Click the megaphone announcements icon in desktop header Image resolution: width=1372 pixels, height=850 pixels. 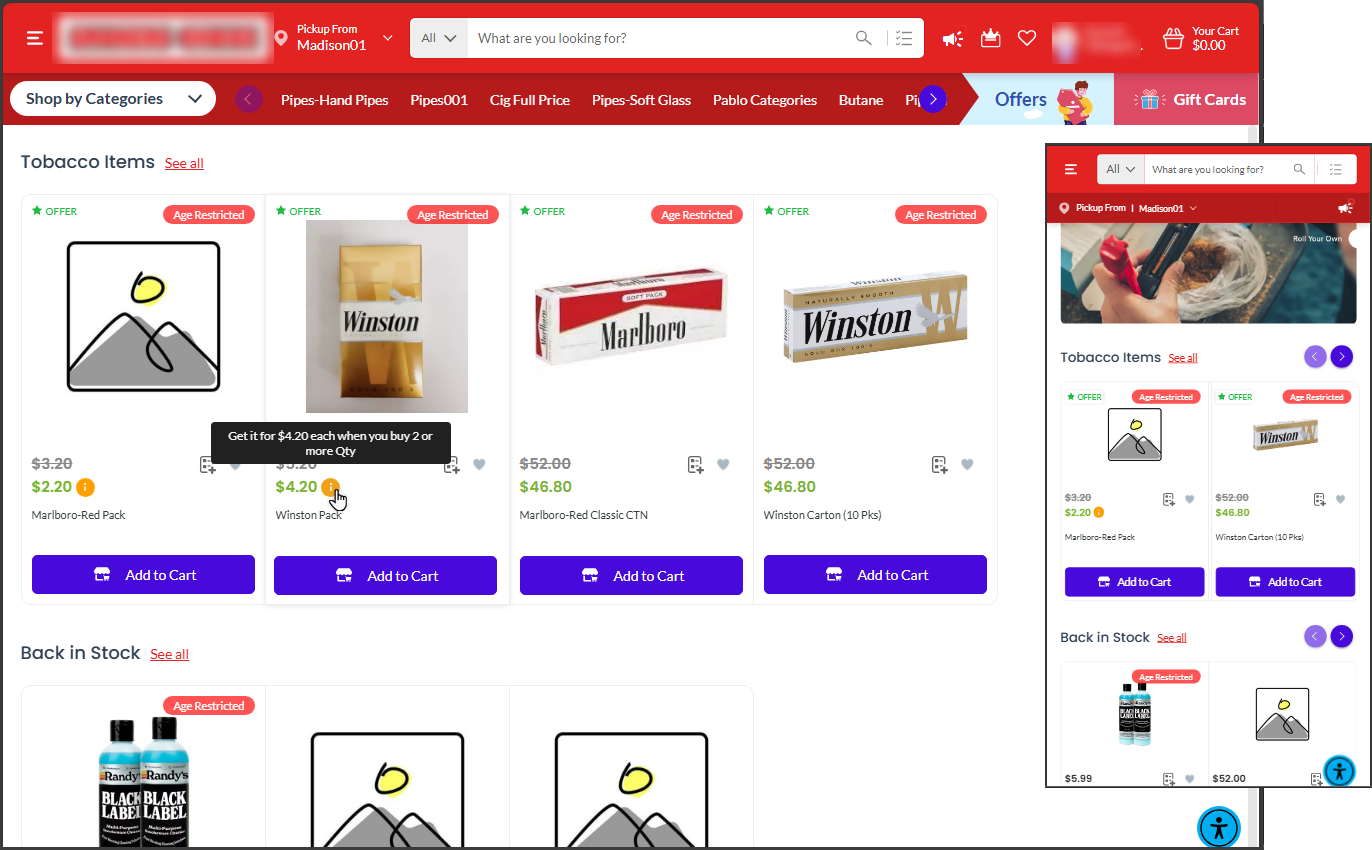click(953, 38)
